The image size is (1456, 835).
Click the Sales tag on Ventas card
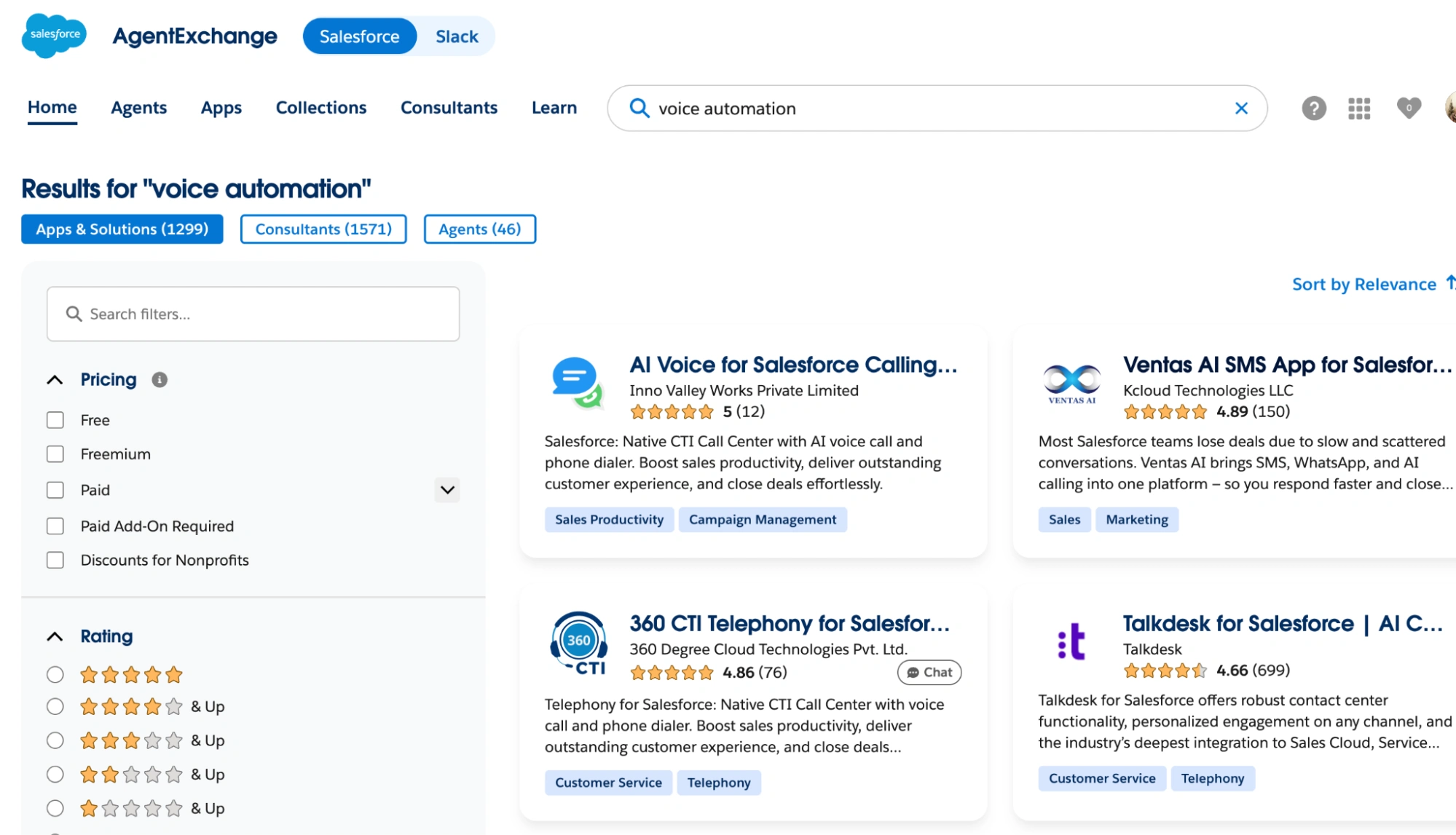click(1064, 520)
